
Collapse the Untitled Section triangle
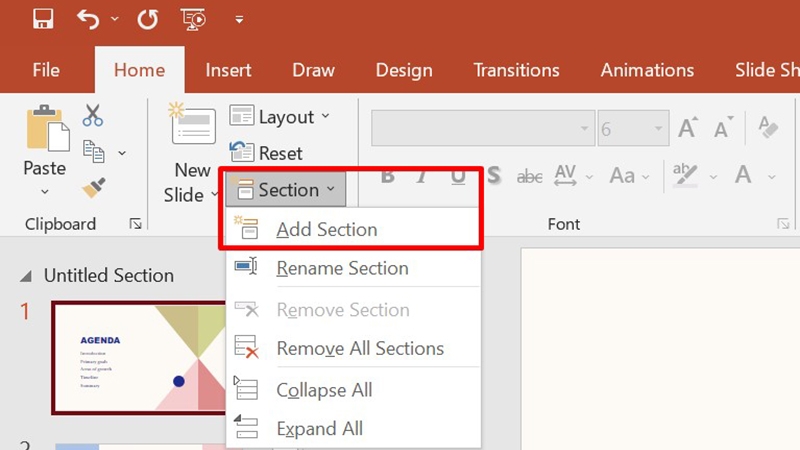(26, 277)
